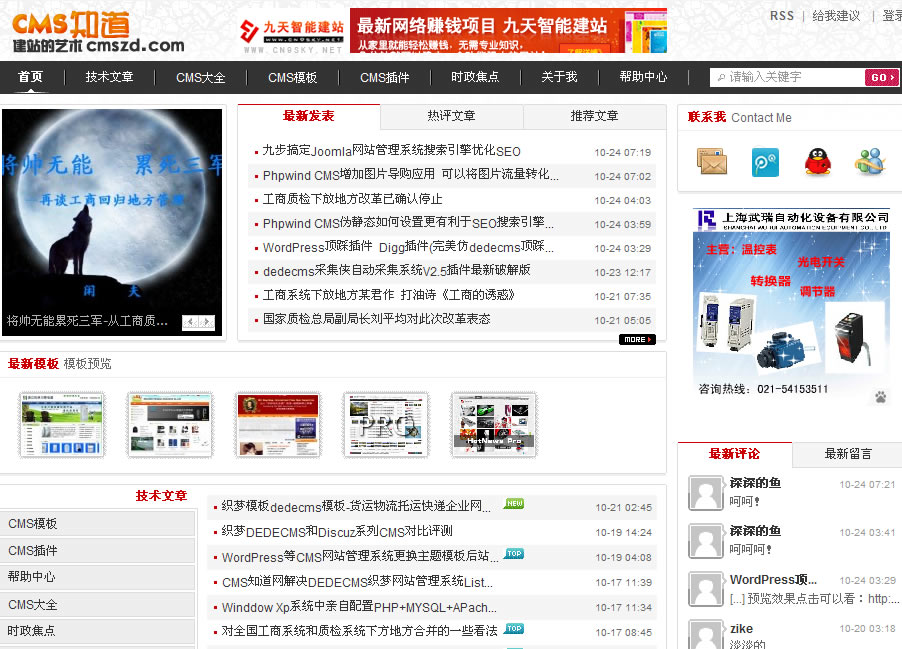Open 关于我 in the navigation bar
This screenshot has width=902, height=649.
[x=559, y=77]
